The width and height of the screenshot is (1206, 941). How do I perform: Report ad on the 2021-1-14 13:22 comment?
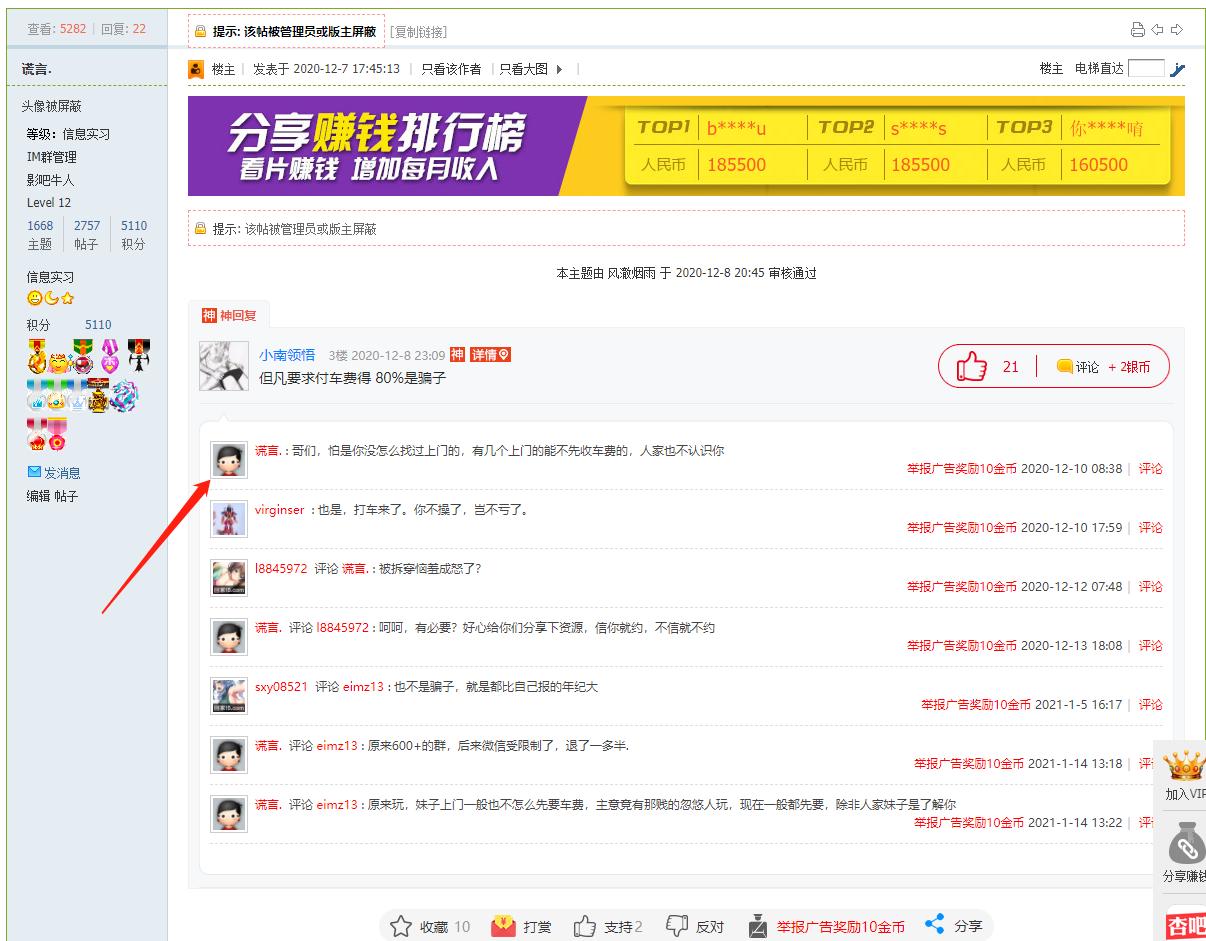969,823
